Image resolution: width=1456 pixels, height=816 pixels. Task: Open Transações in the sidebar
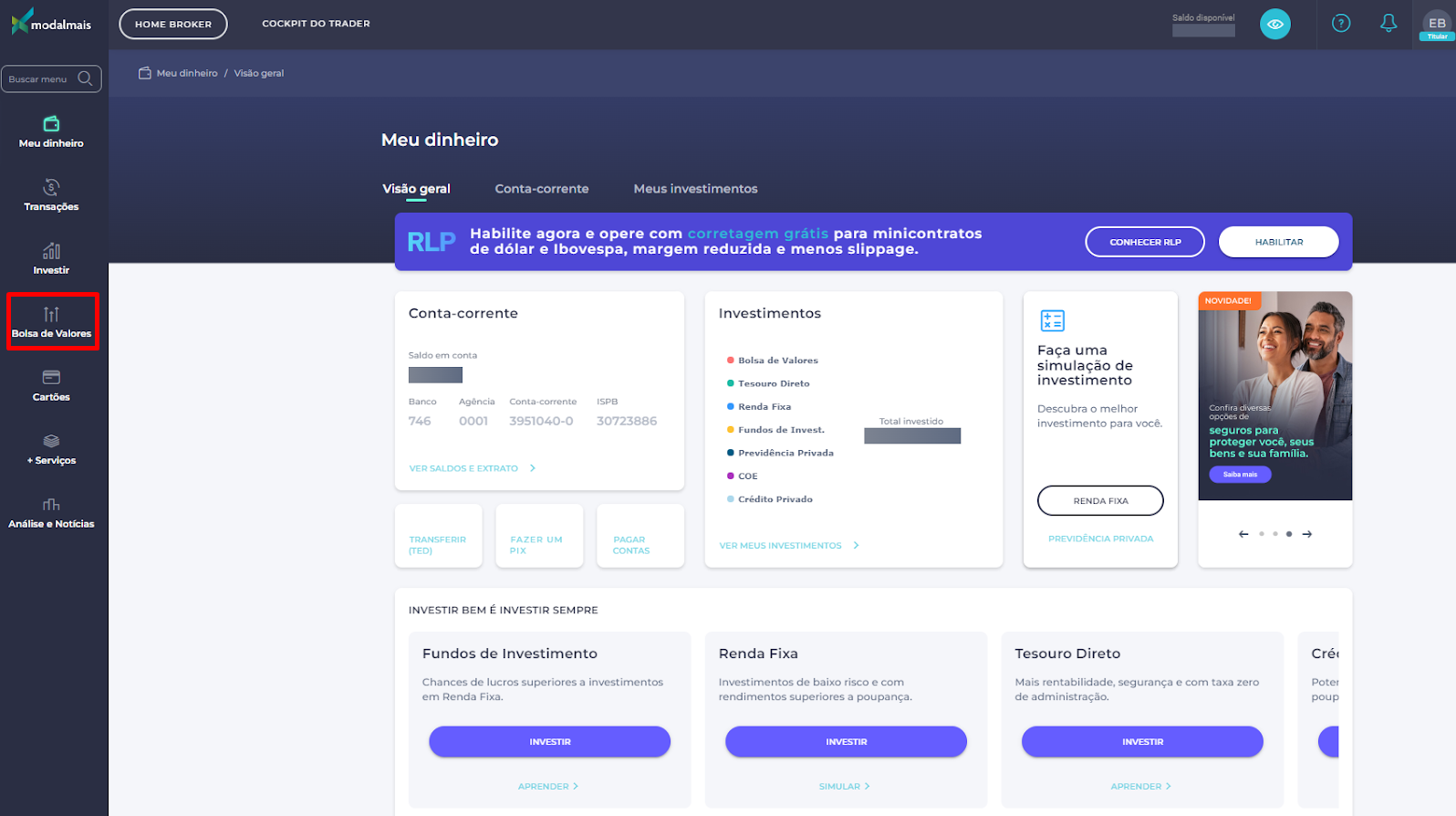tap(51, 195)
